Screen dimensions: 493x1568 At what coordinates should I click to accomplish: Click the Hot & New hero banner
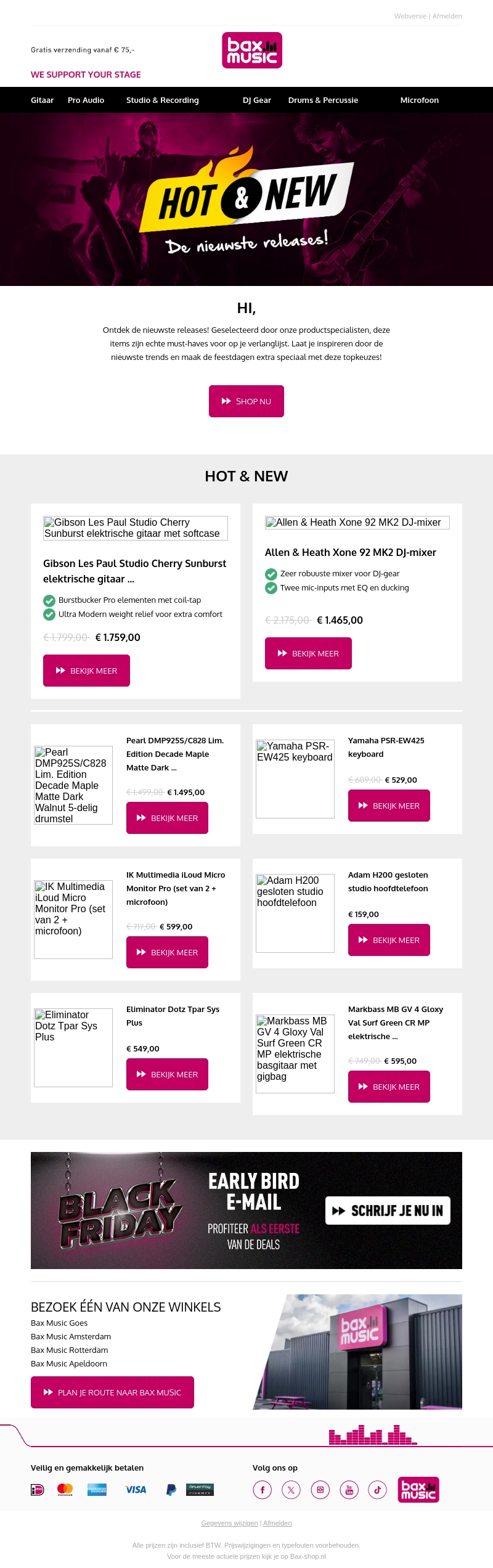point(246,199)
